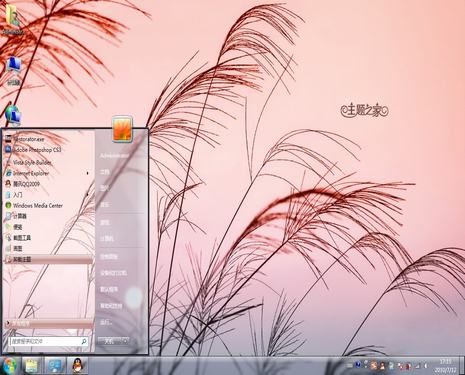Screen dimensions: 465x375
Task: Open the Paint (画图) entry
Action: coord(49,248)
